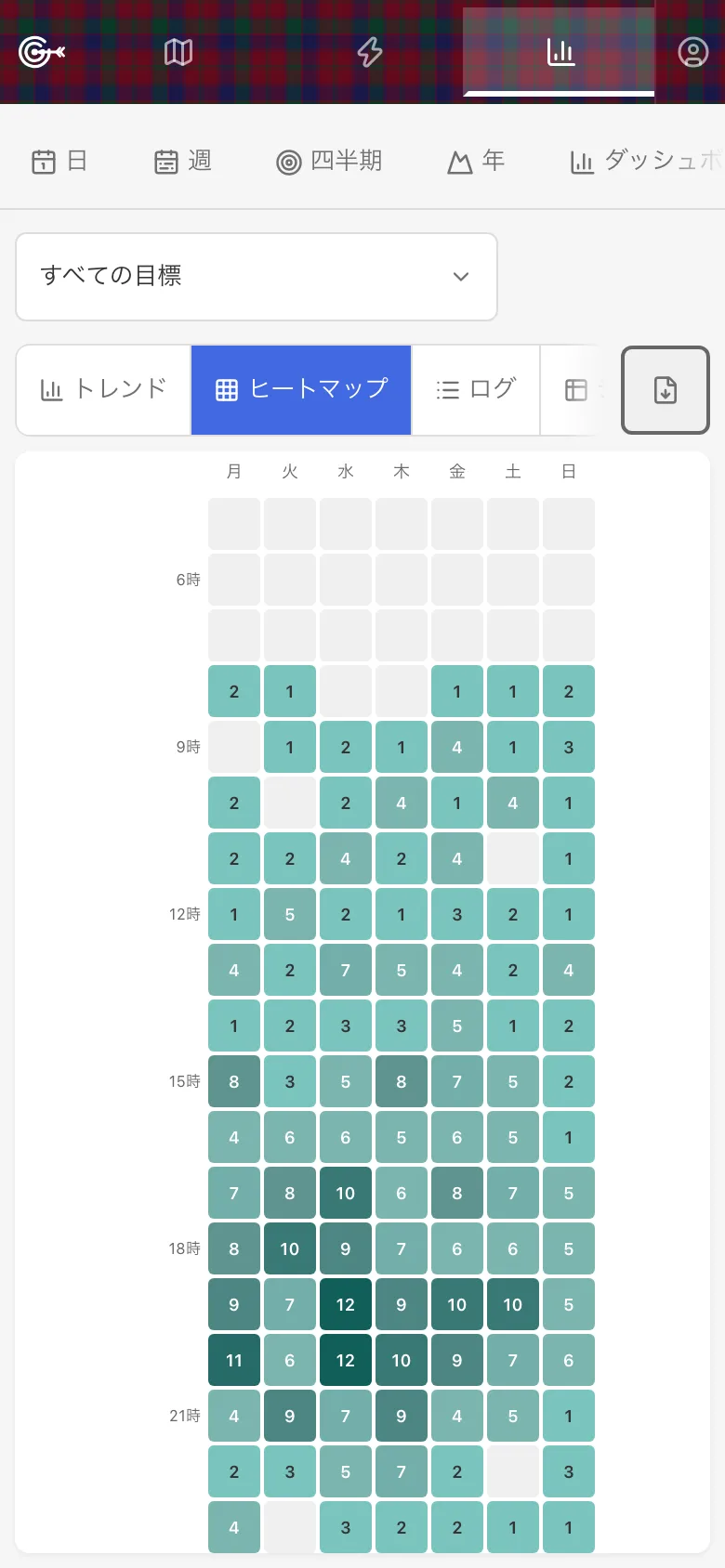Select the ヒートマップ view button
Screen dimensions: 725x1568
(301, 390)
